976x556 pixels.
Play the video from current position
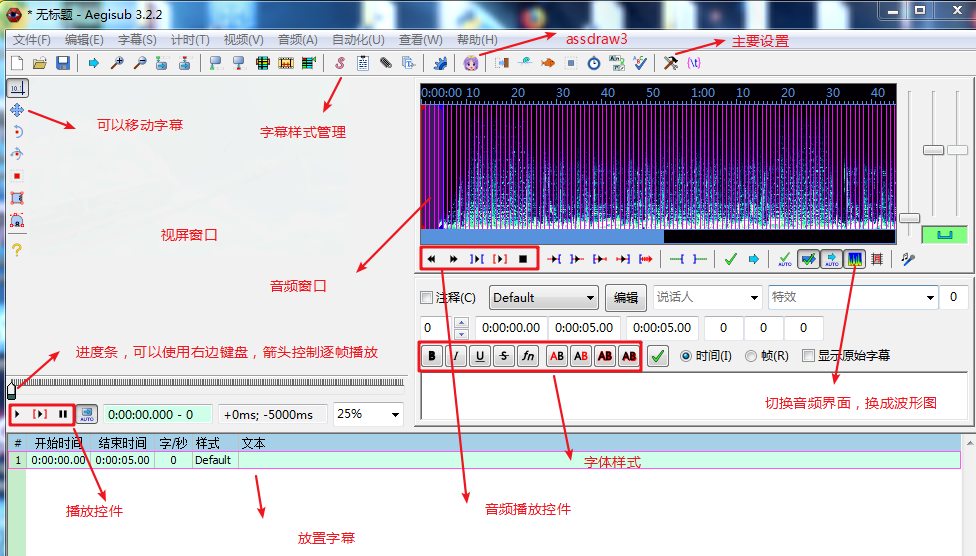(17, 414)
